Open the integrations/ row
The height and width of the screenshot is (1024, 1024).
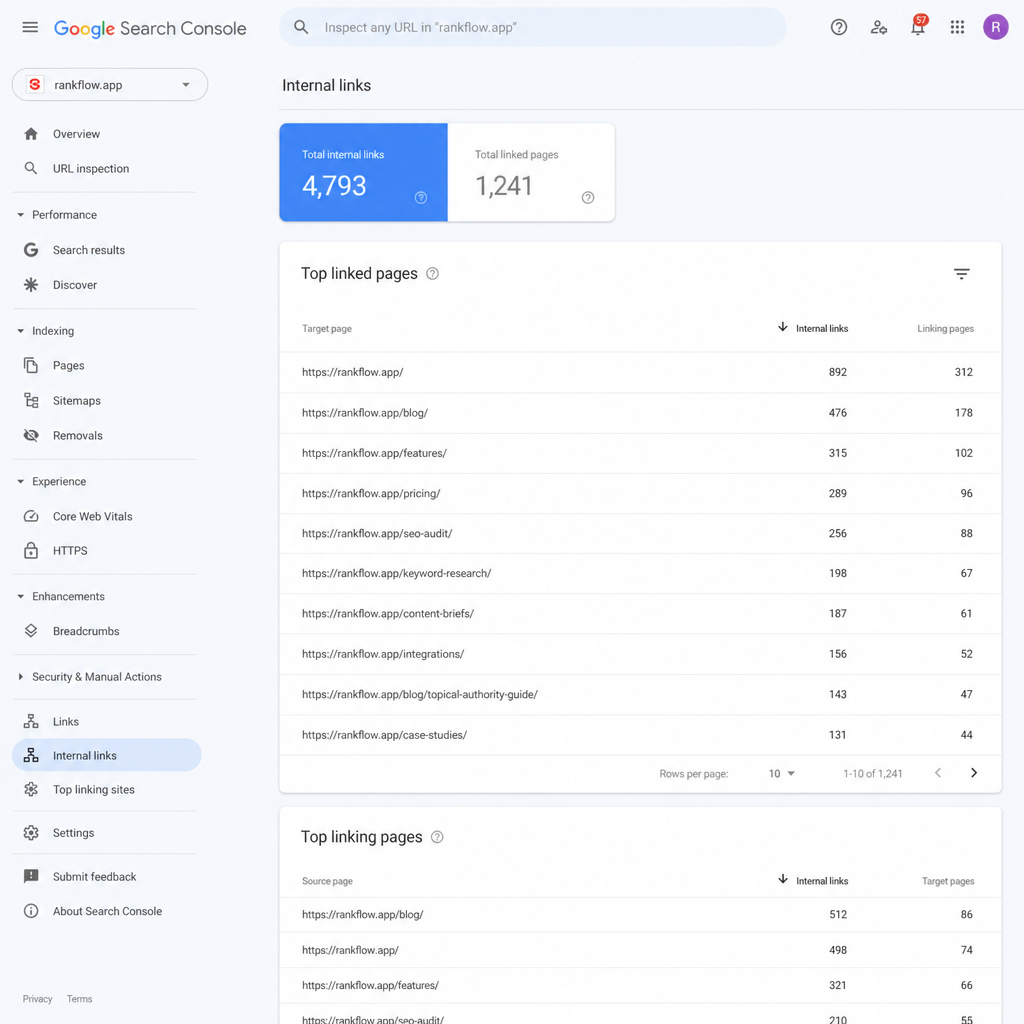click(x=640, y=654)
